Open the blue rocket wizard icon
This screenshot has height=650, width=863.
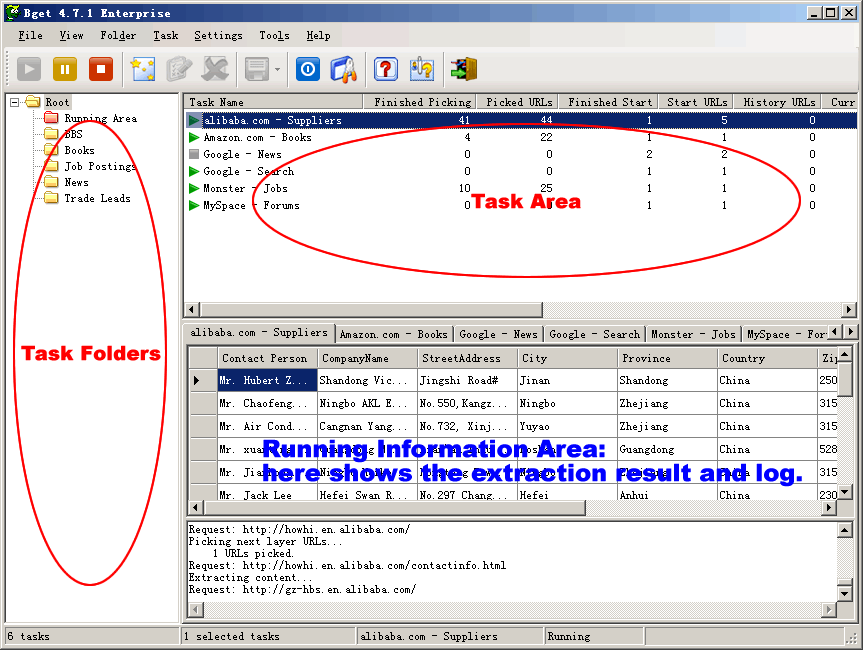tap(344, 69)
